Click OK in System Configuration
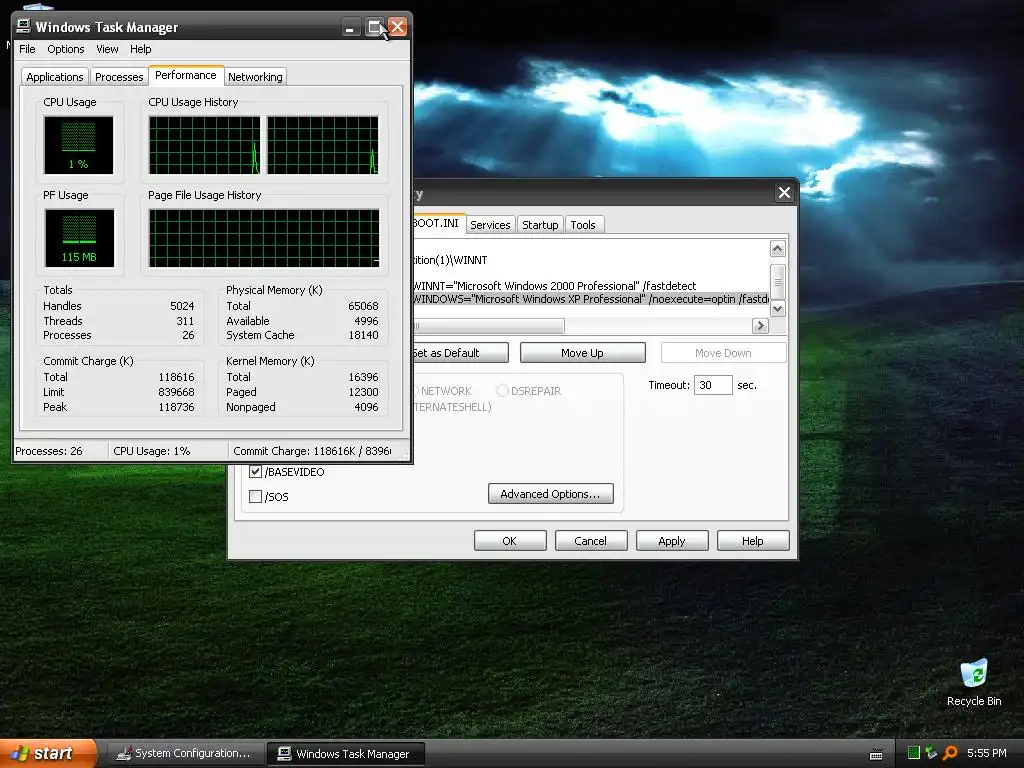 click(509, 541)
